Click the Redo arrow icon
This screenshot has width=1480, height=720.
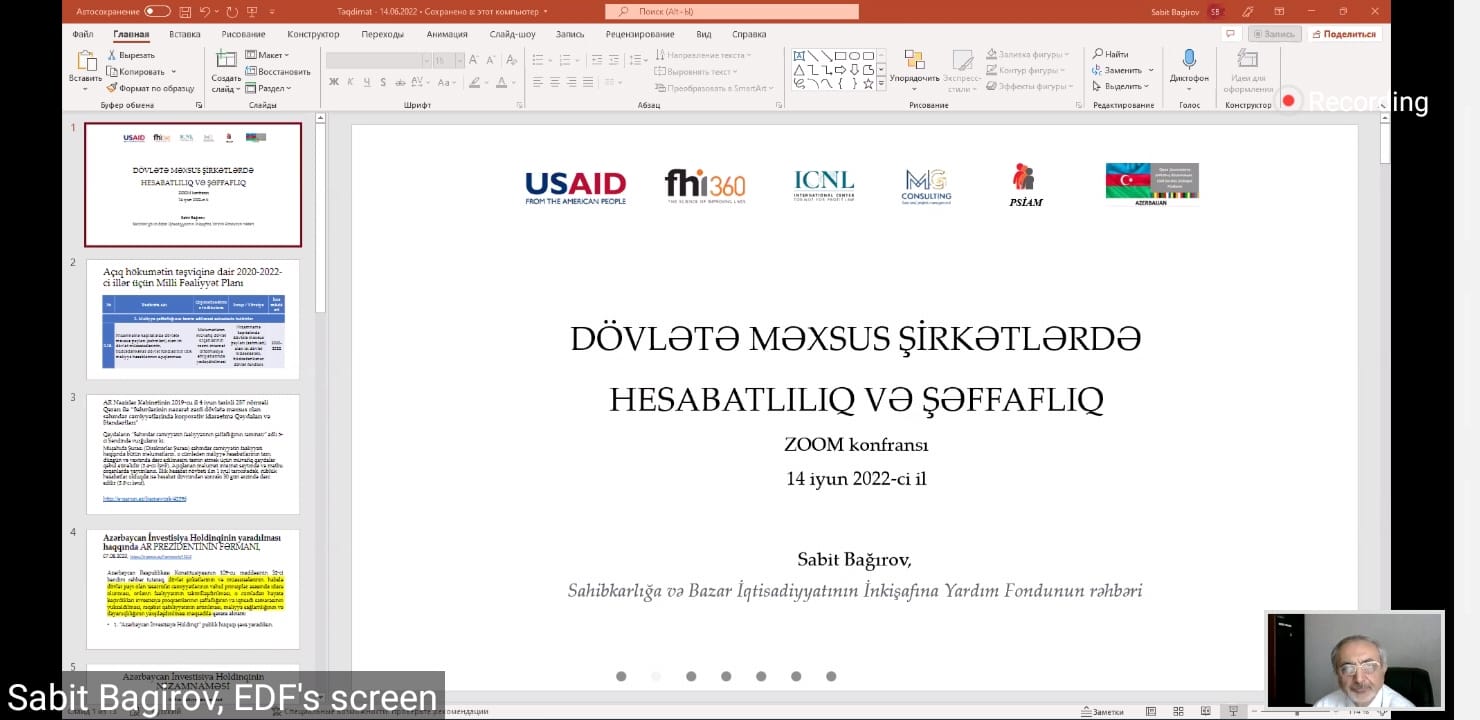click(x=233, y=11)
